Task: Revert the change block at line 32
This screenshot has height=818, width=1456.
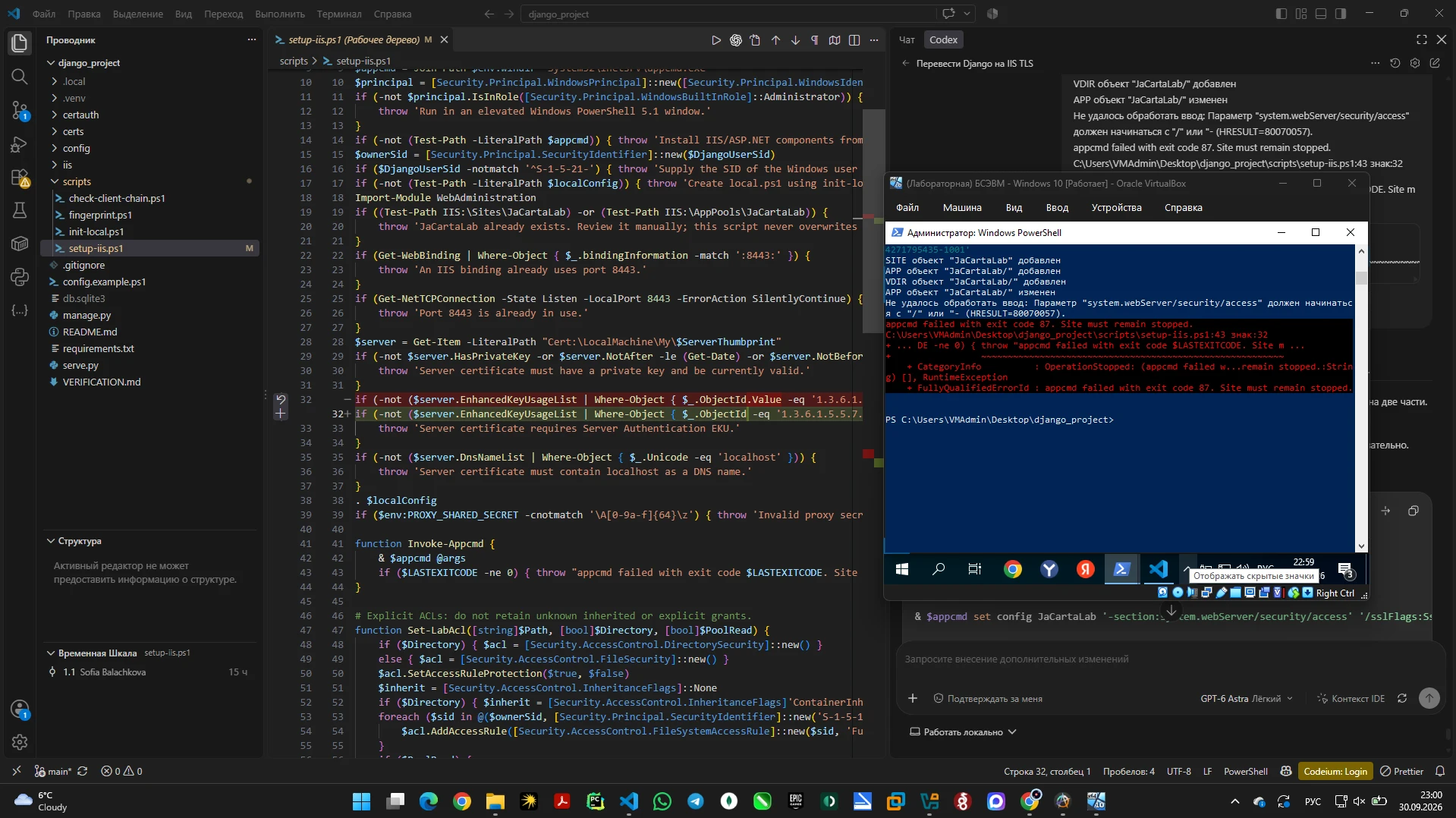Action: tap(281, 399)
